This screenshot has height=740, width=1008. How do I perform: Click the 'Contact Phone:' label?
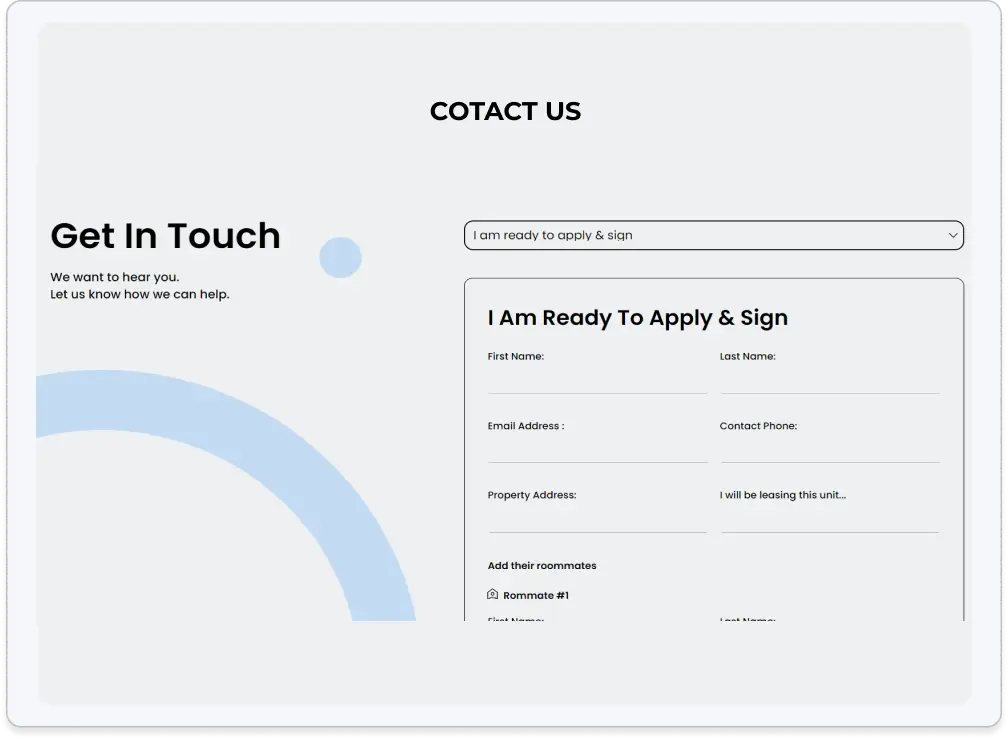tap(758, 426)
